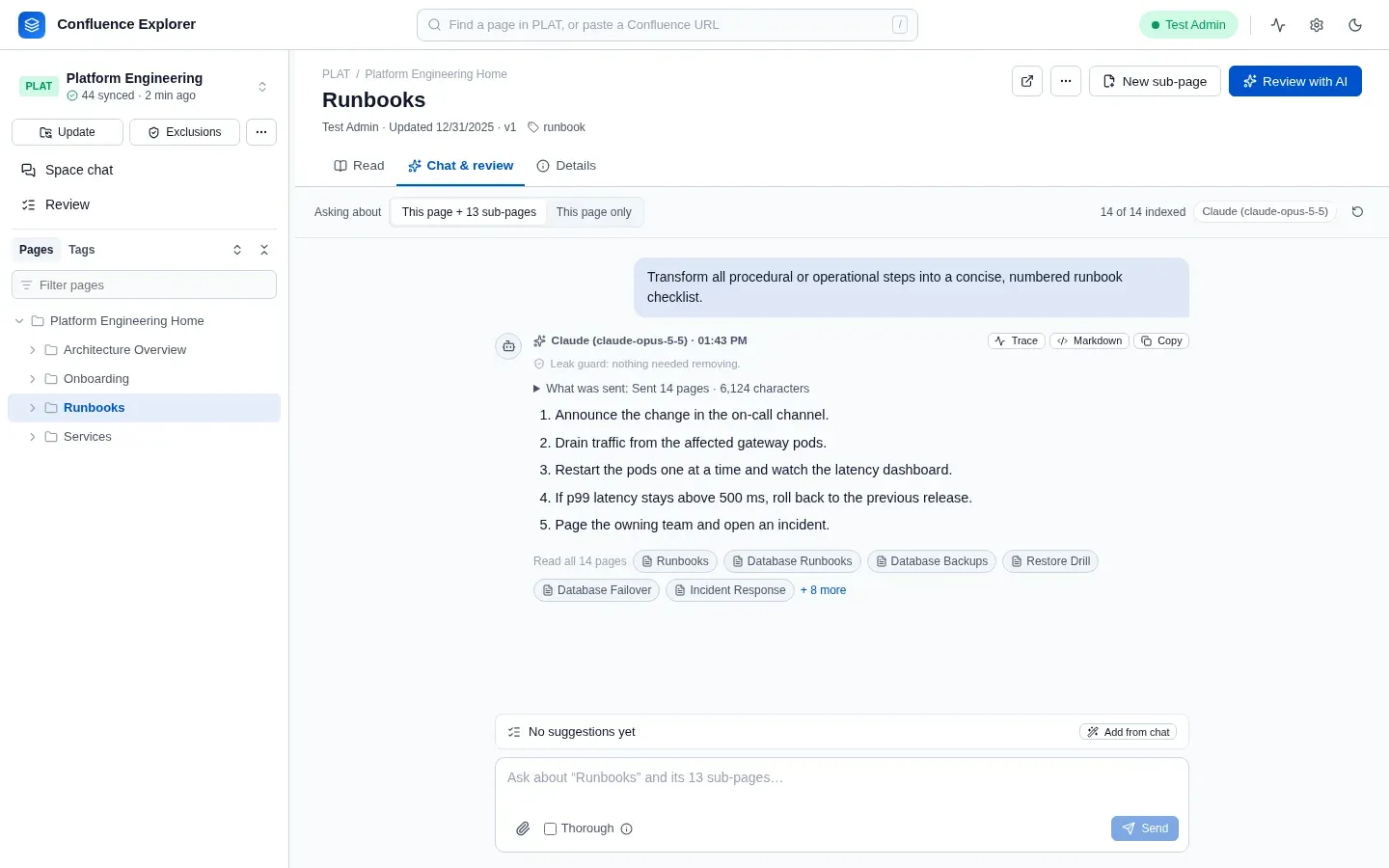Toggle dark mode moon icon
Screen dimensions: 1389x868
(x=1355, y=25)
